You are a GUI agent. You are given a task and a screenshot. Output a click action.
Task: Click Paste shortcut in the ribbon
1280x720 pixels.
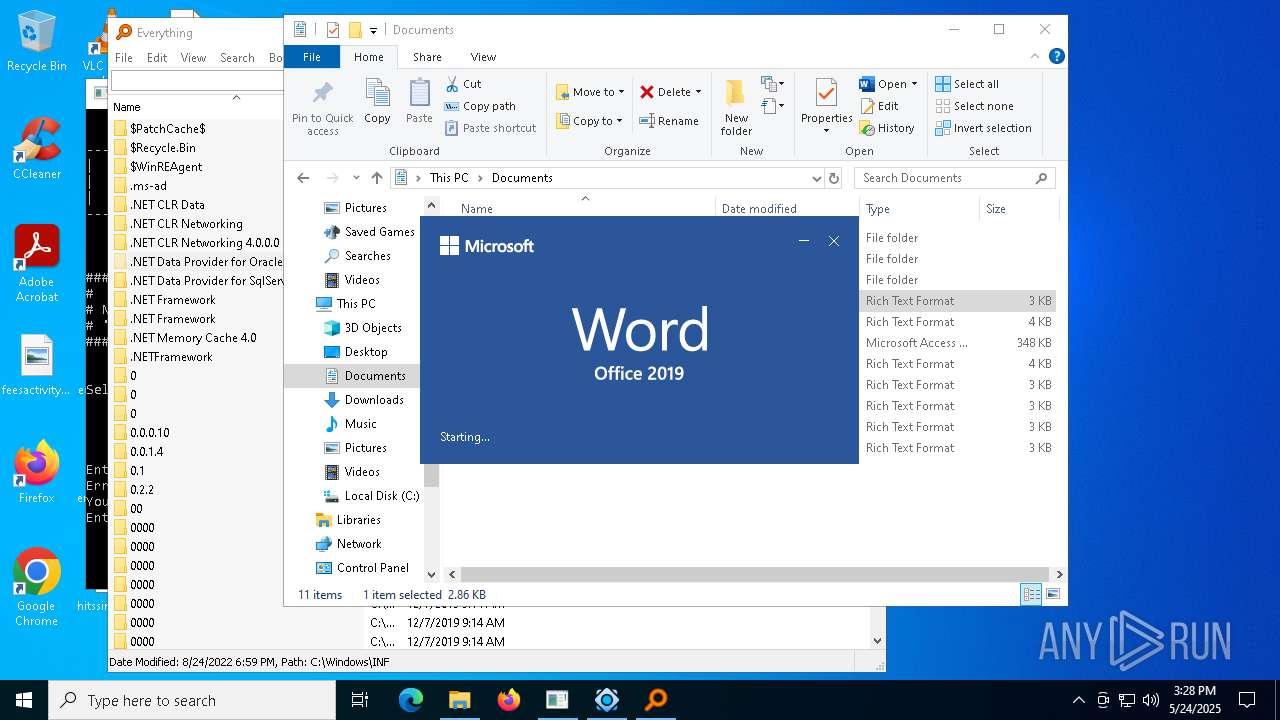(x=490, y=128)
